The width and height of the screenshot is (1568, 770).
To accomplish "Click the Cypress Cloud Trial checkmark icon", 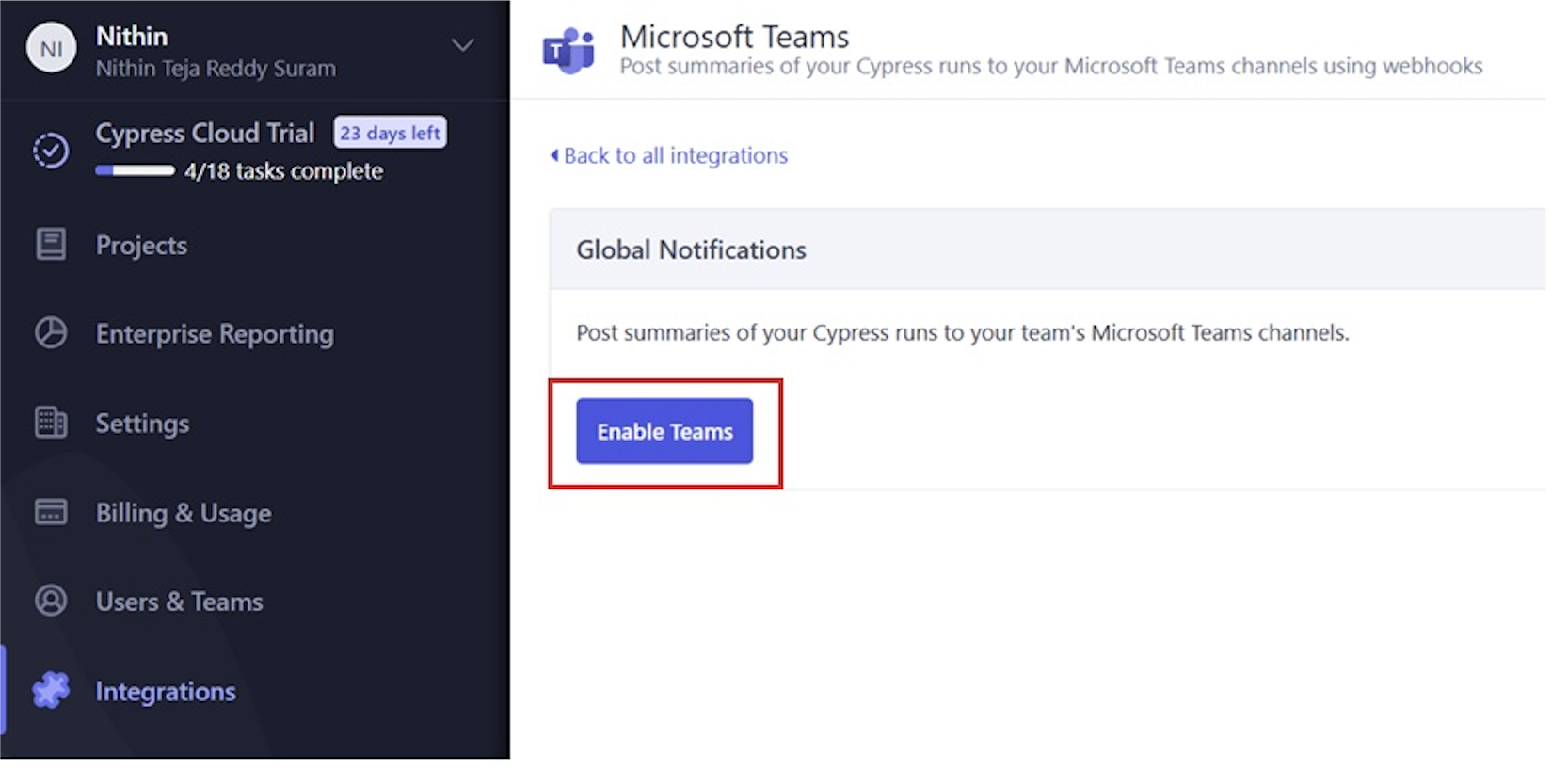I will pyautogui.click(x=51, y=150).
